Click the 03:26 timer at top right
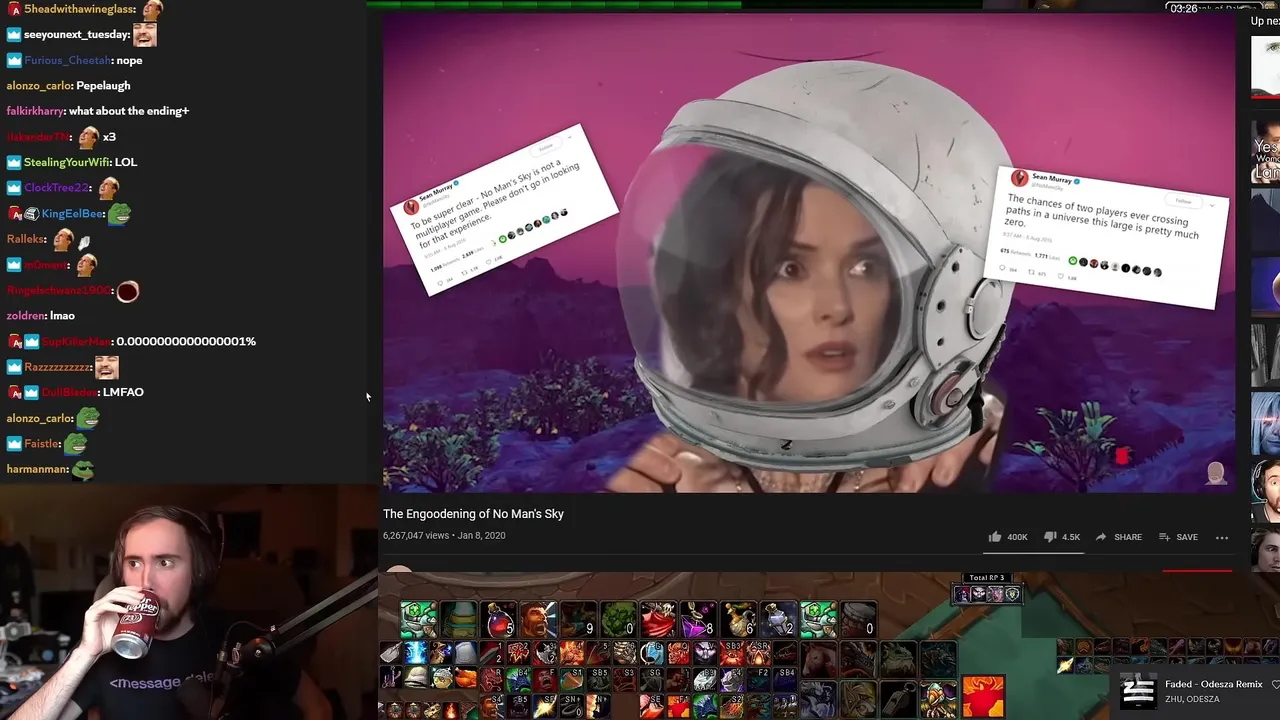 (x=1184, y=8)
